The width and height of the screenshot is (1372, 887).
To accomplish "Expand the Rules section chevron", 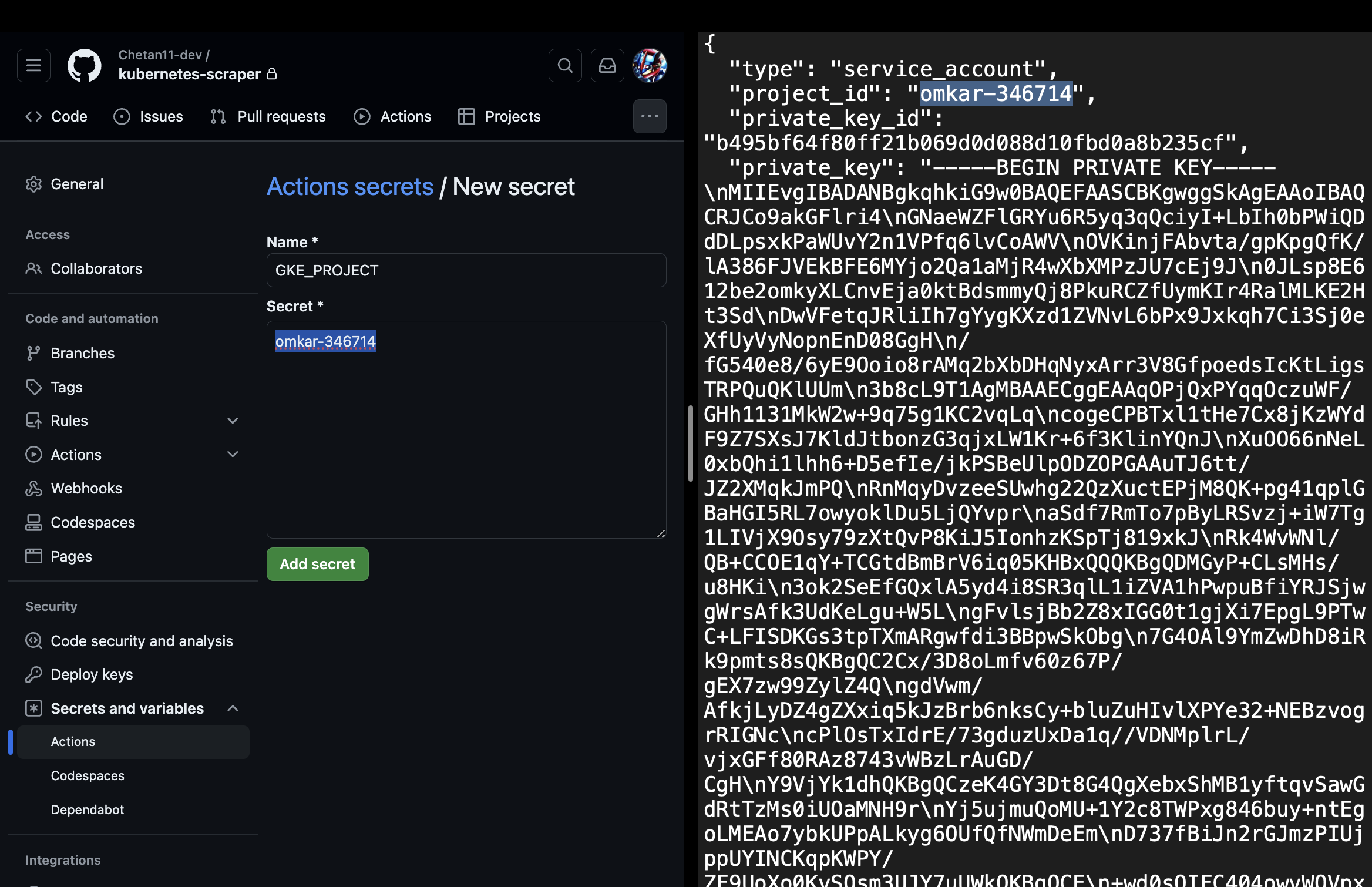I will point(233,421).
